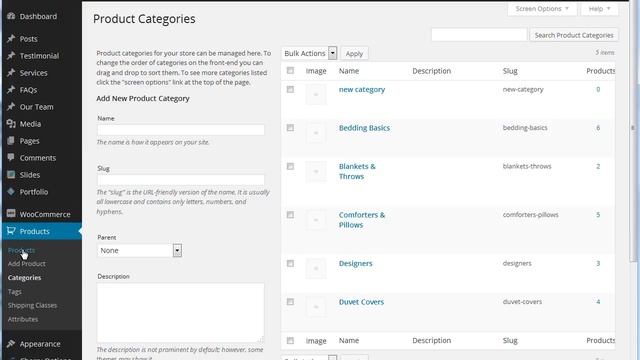
Task: Click the Comments bubble icon
Action: (x=11, y=158)
